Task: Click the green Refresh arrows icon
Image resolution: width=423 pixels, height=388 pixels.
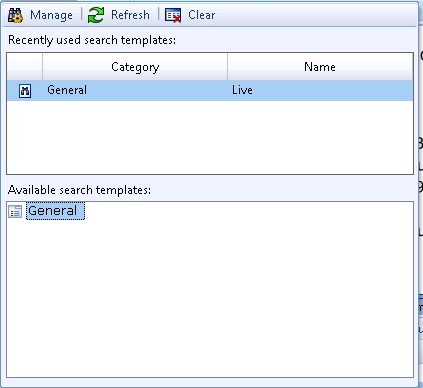Action: [x=96, y=15]
